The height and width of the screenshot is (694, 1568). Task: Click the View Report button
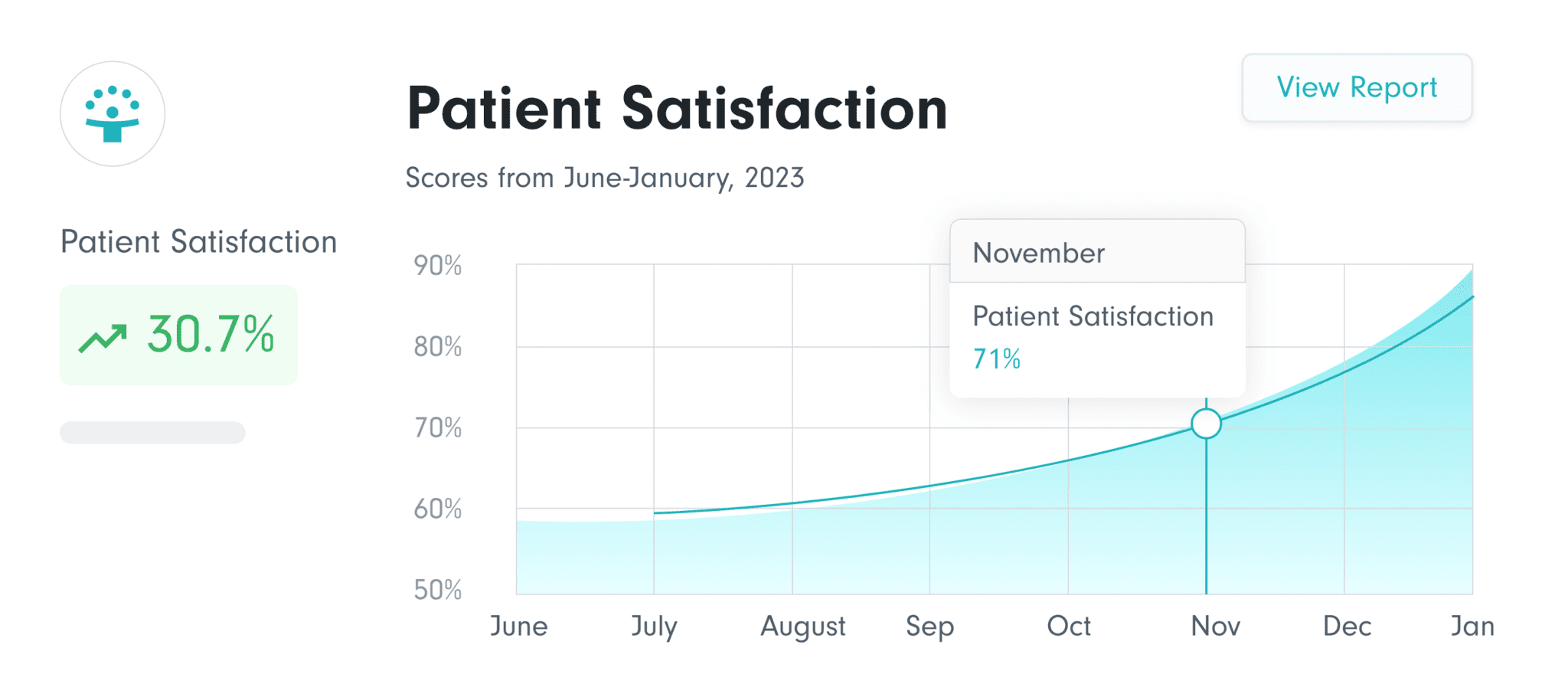click(1356, 87)
